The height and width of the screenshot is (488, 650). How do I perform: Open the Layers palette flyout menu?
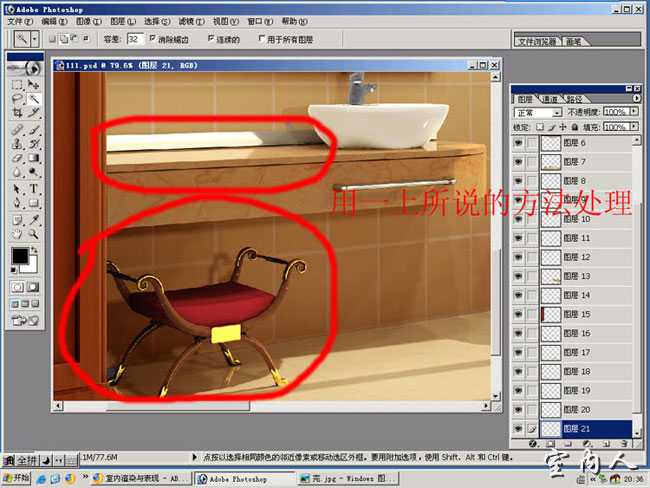pyautogui.click(x=636, y=99)
